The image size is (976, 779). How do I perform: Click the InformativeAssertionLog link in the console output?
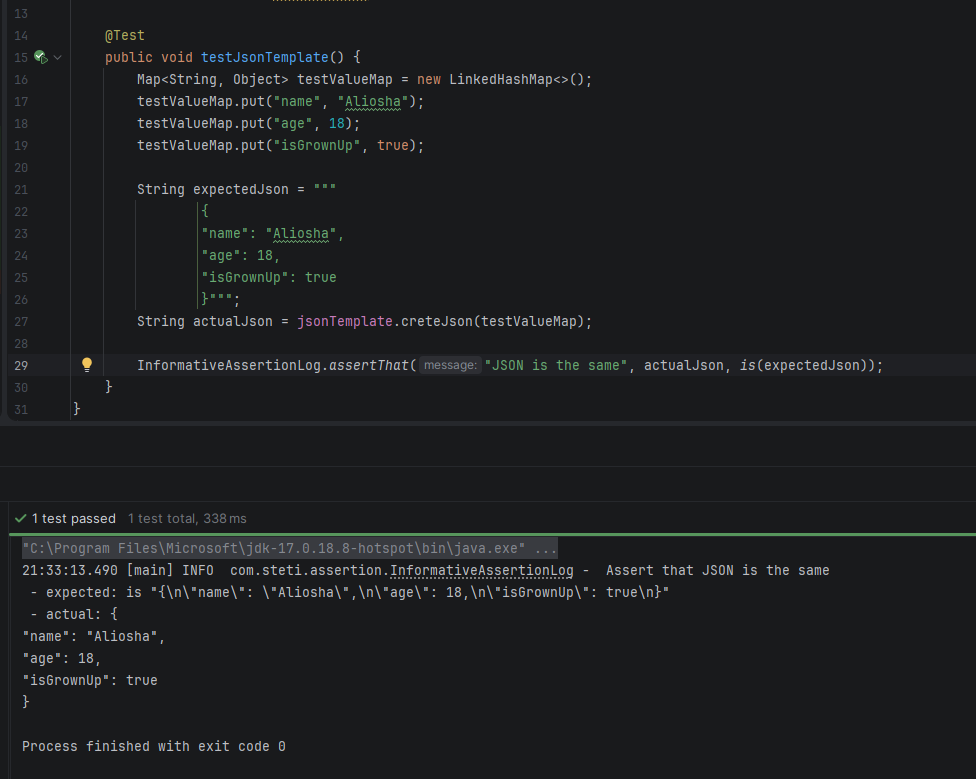[482, 571]
